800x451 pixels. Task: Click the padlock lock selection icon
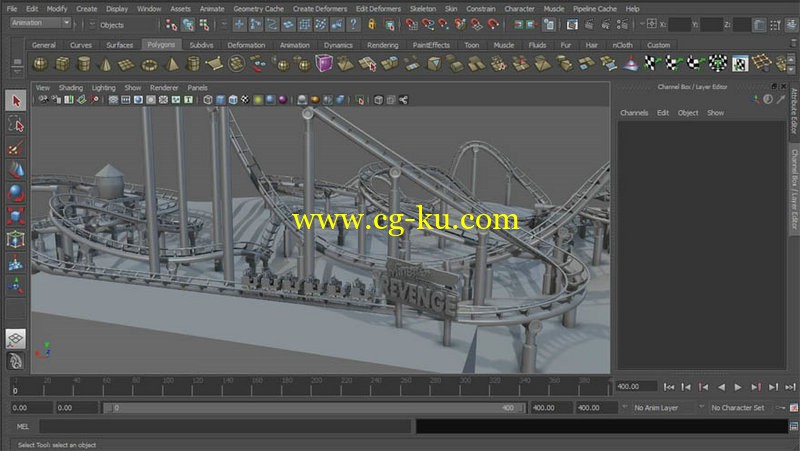372,24
